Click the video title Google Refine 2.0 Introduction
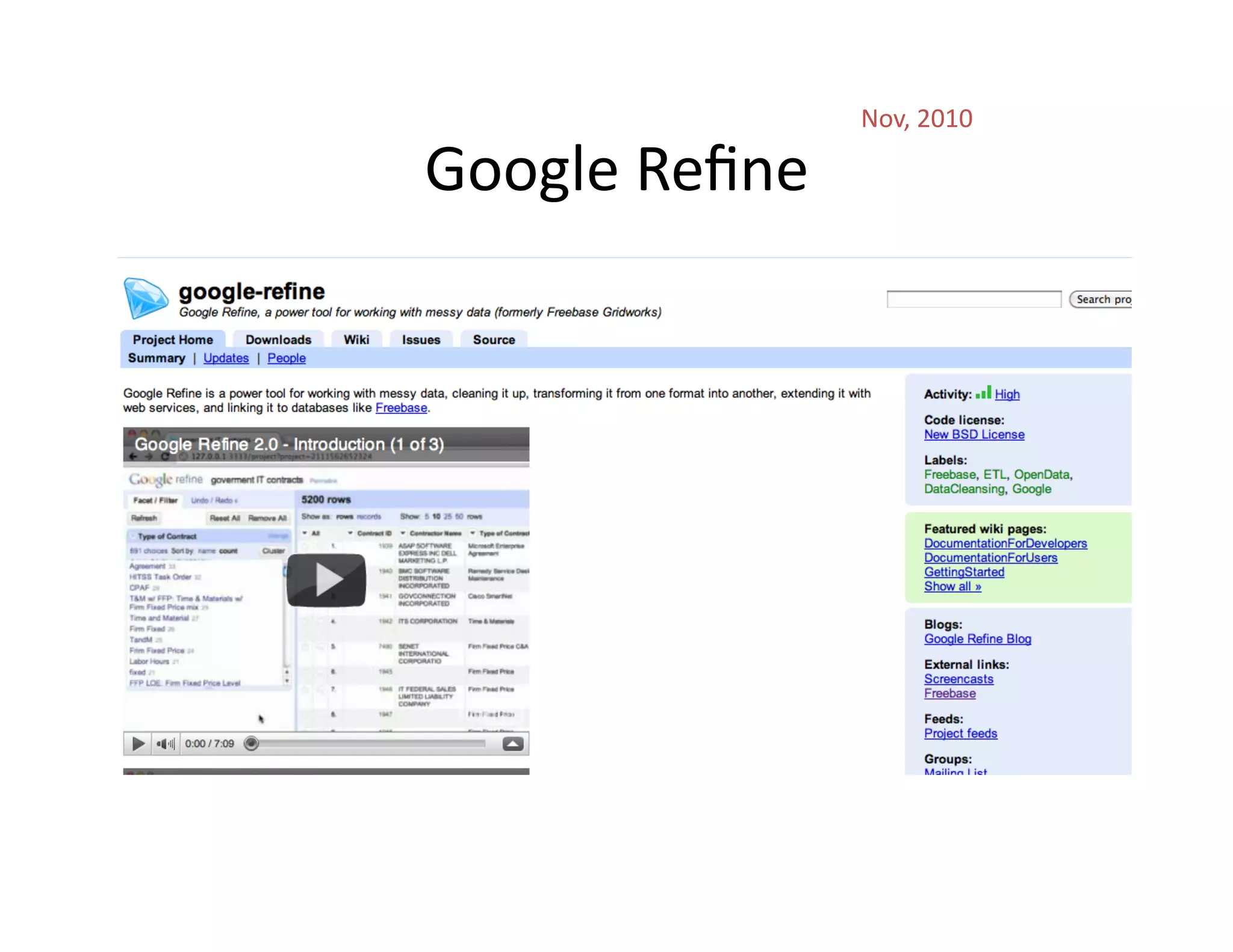1233x952 pixels. pyautogui.click(x=289, y=444)
